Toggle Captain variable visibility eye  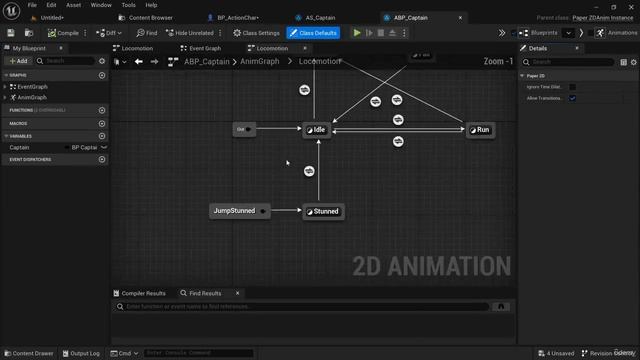(x=104, y=147)
